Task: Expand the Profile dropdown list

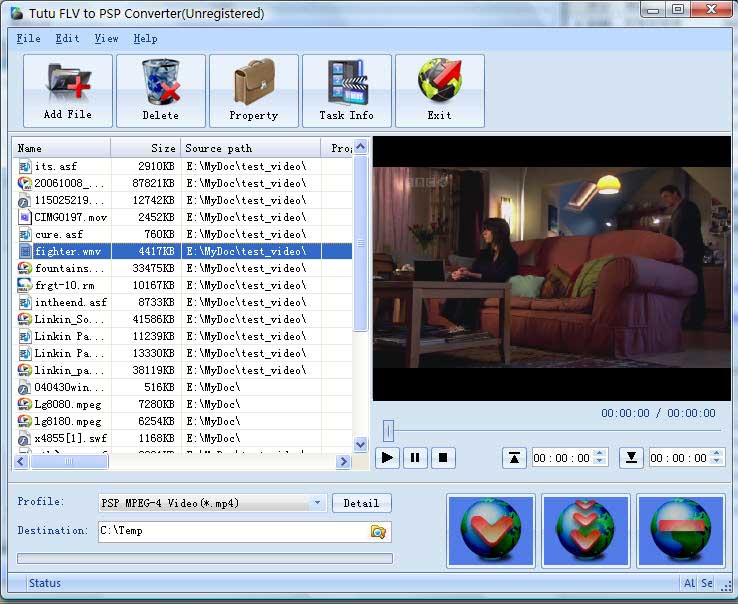Action: tap(317, 503)
